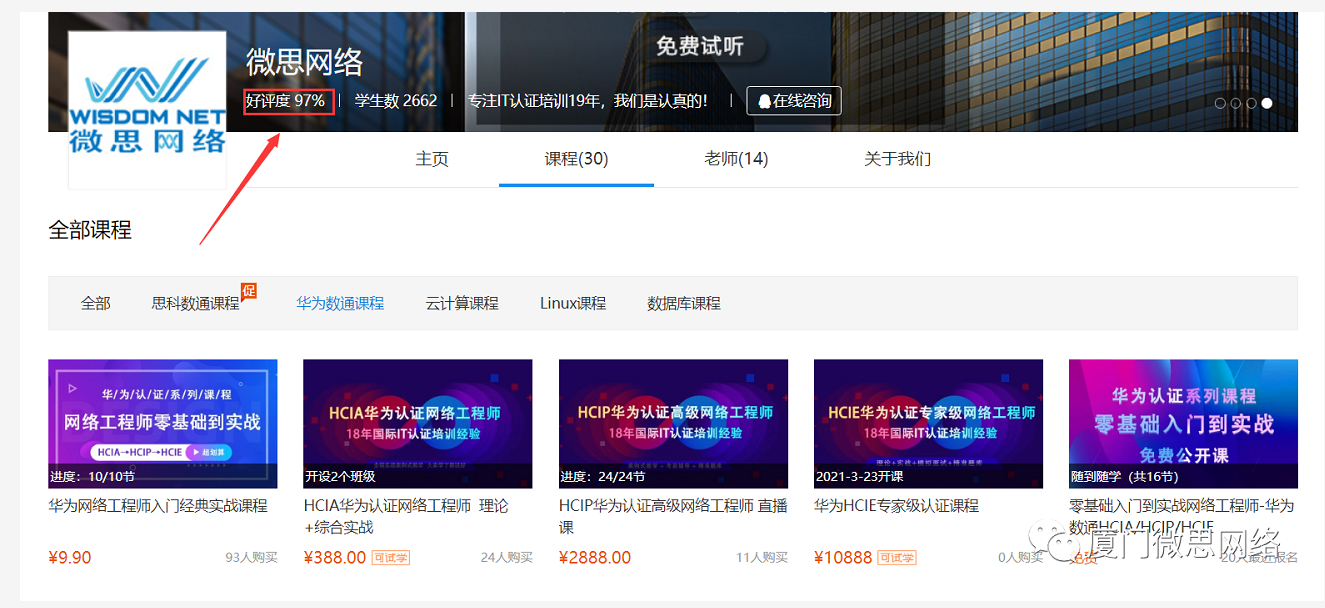1325x608 pixels.
Task: Click the 进度：24/24节 label
Action: 602,477
